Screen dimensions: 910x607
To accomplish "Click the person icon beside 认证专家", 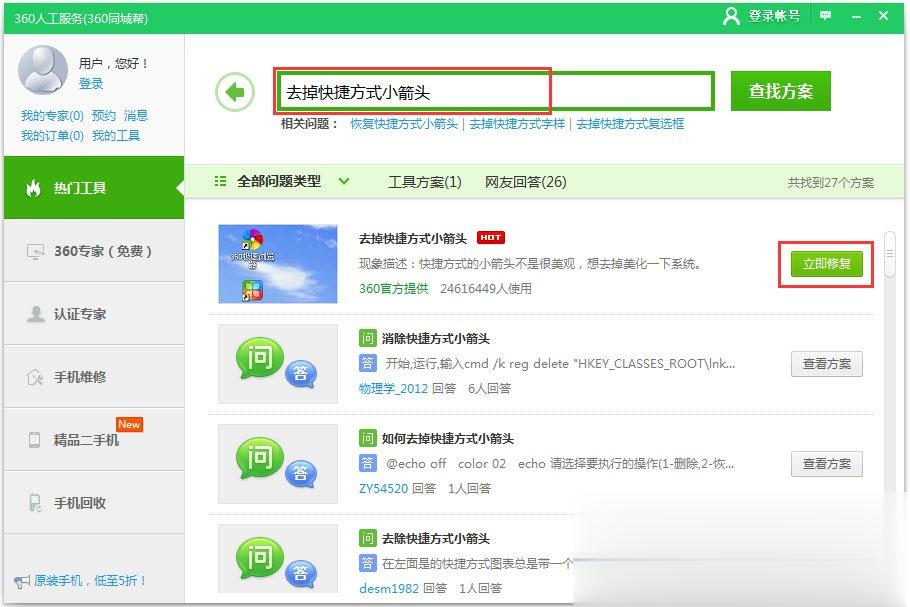I will [35, 314].
